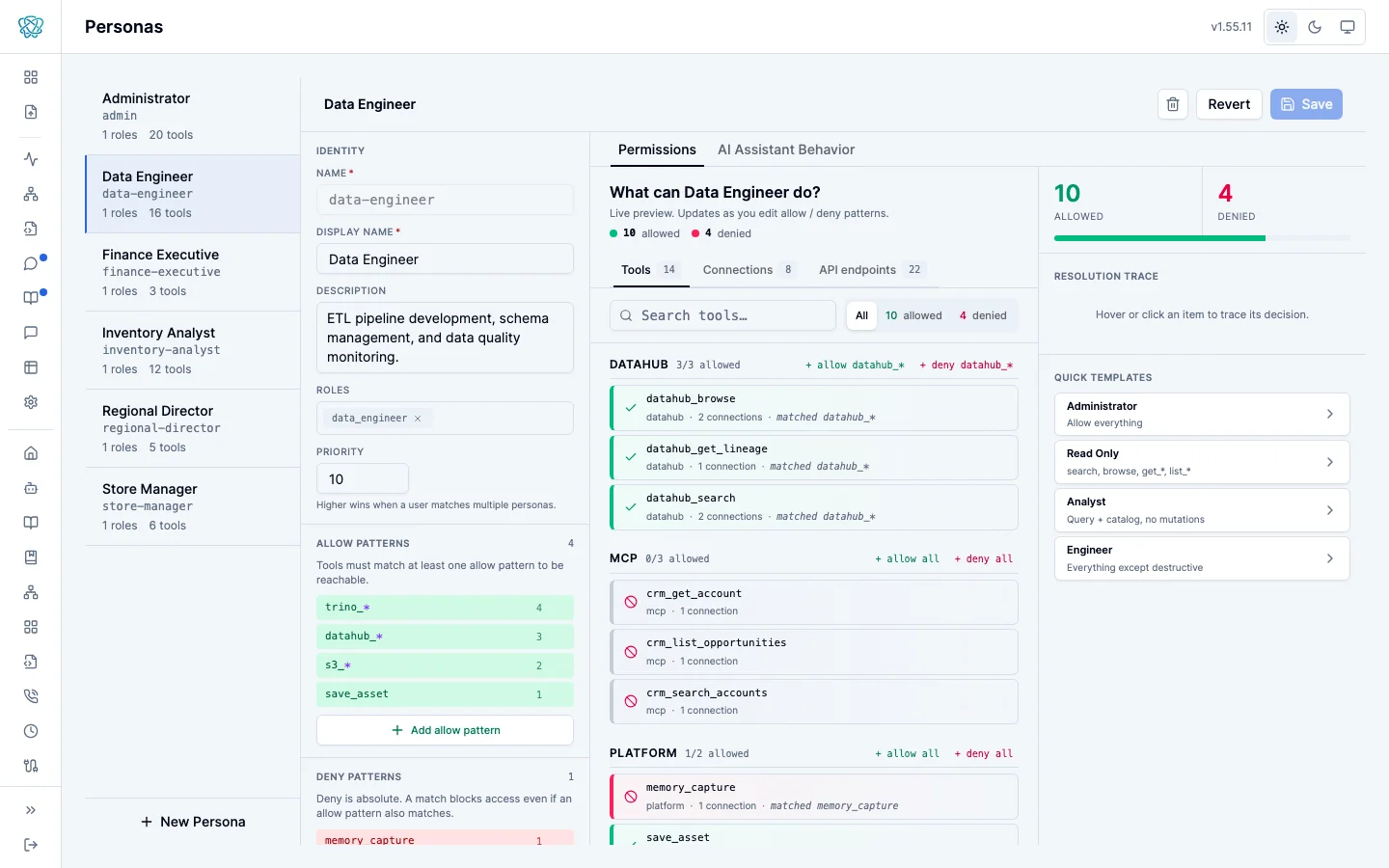Switch to AI Assistant Behavior tab

786,149
